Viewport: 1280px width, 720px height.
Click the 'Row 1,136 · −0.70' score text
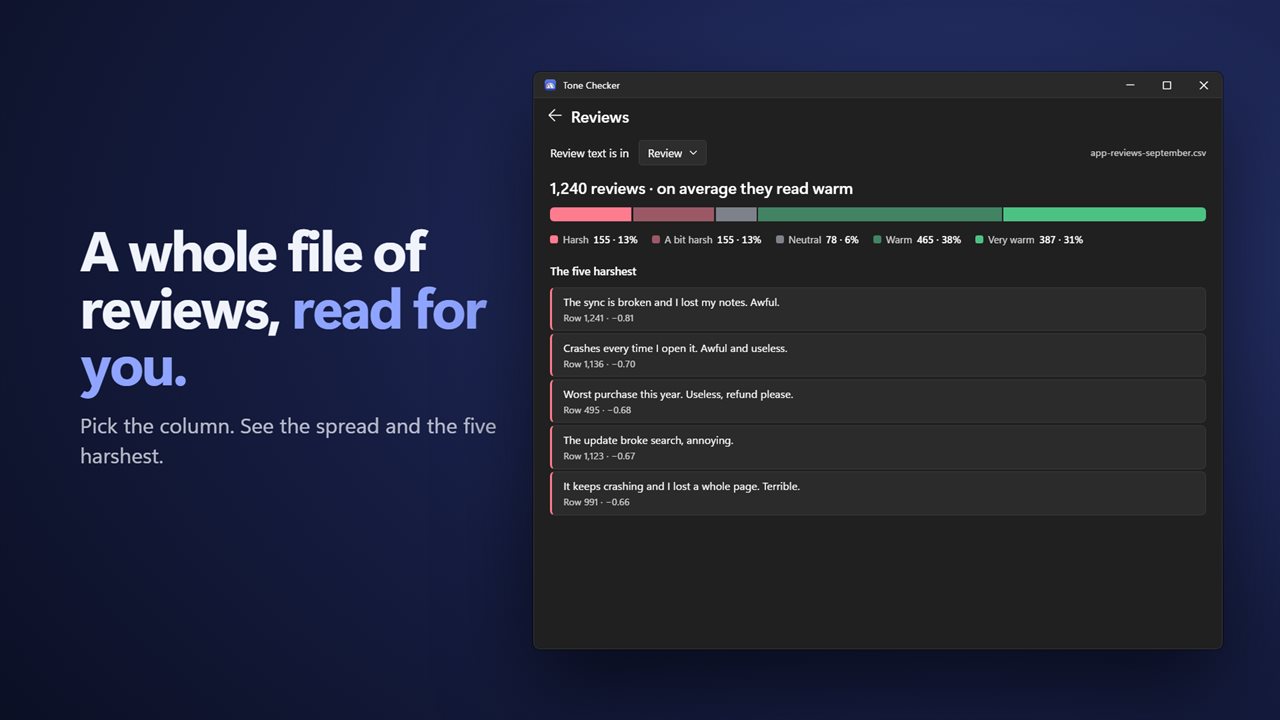tap(599, 364)
